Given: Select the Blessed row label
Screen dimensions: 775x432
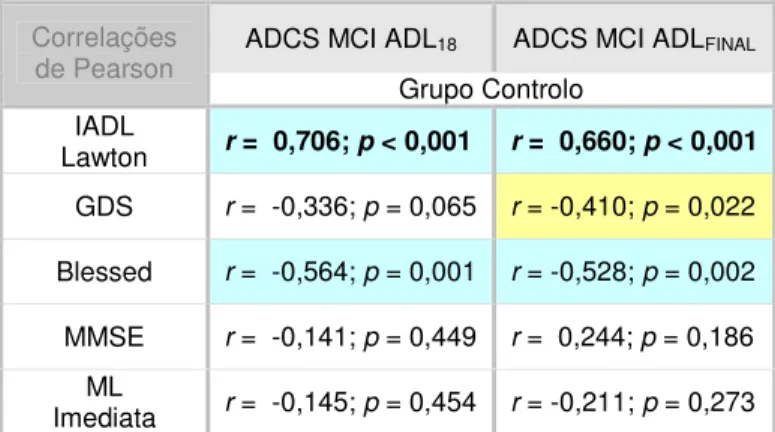Looking at the screenshot, I should point(104,272).
